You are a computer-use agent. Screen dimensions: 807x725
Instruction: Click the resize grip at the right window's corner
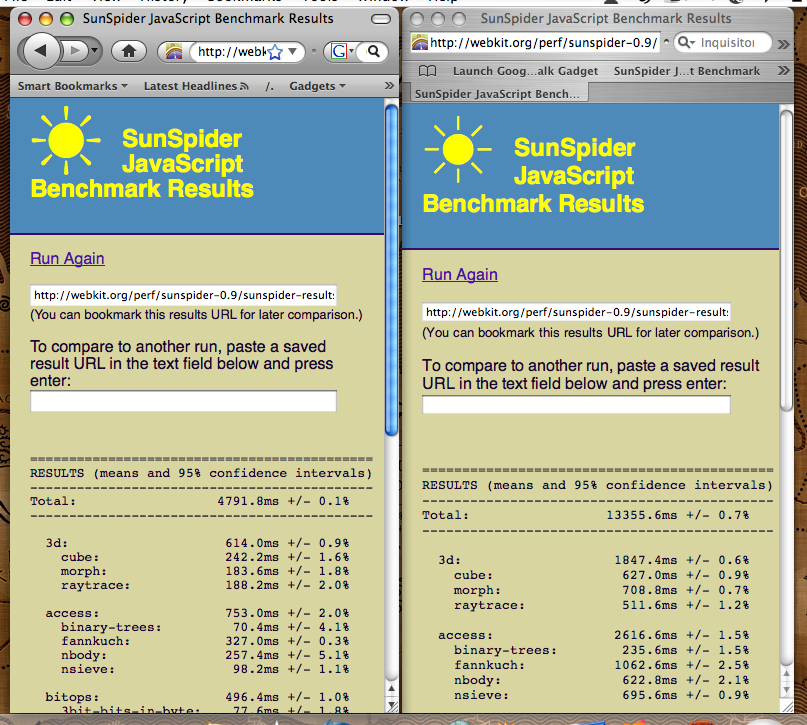tap(787, 707)
